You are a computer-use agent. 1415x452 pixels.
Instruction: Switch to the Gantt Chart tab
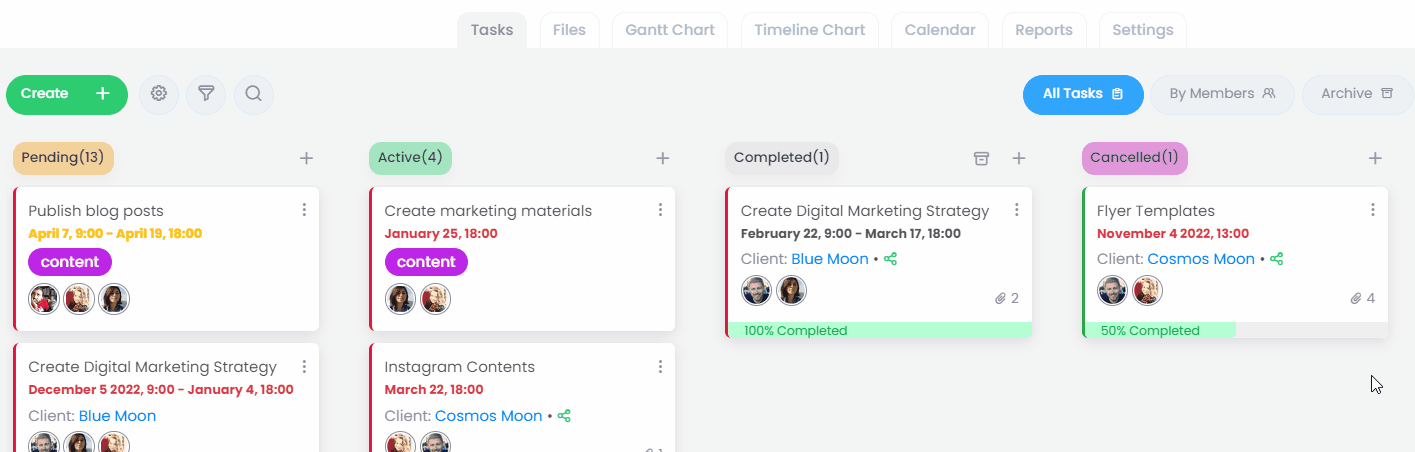click(670, 30)
